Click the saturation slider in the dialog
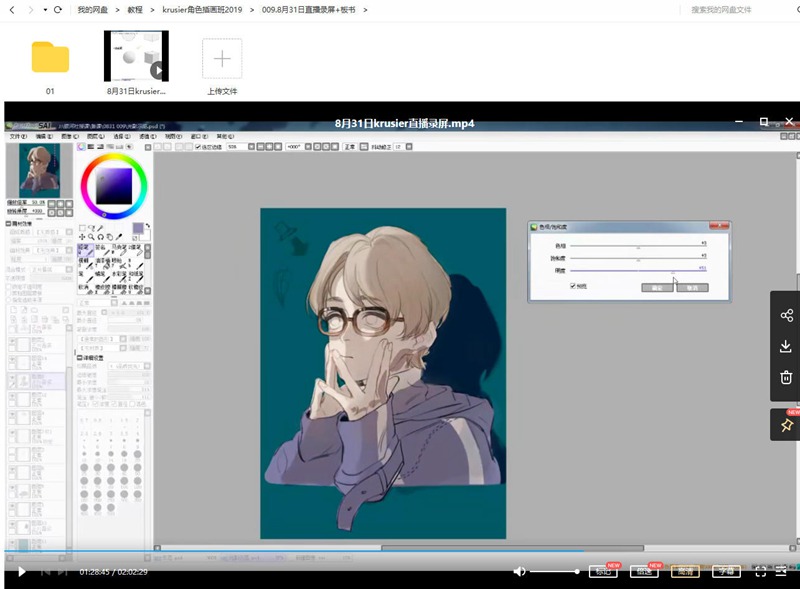Image resolution: width=800 pixels, height=589 pixels. click(638, 258)
